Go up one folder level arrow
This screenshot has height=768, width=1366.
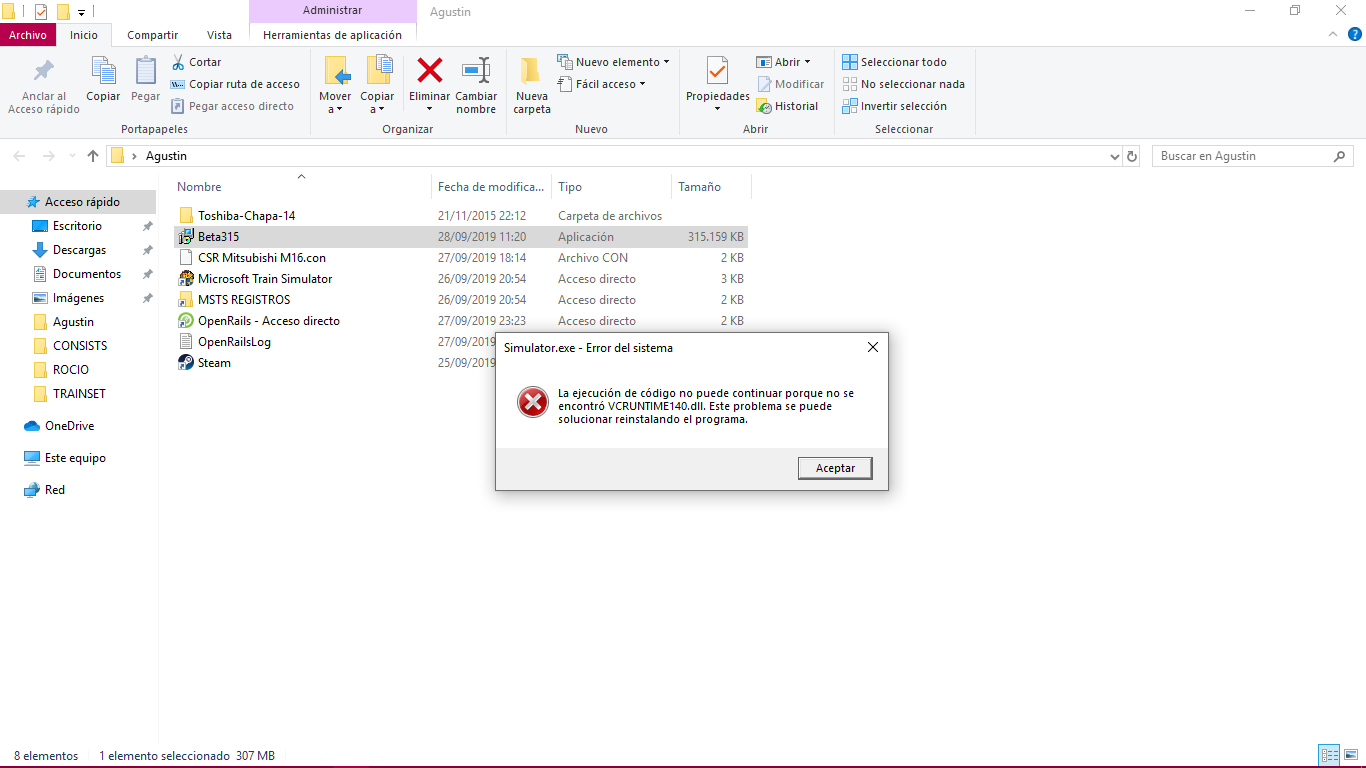93,156
